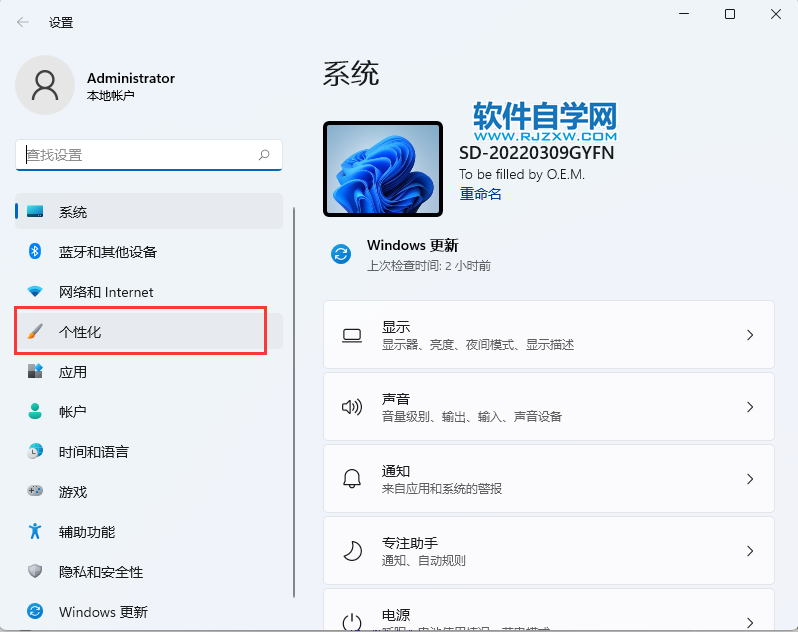Click the sidebar vertical scrollbar
The height and width of the screenshot is (632, 798).
294,400
